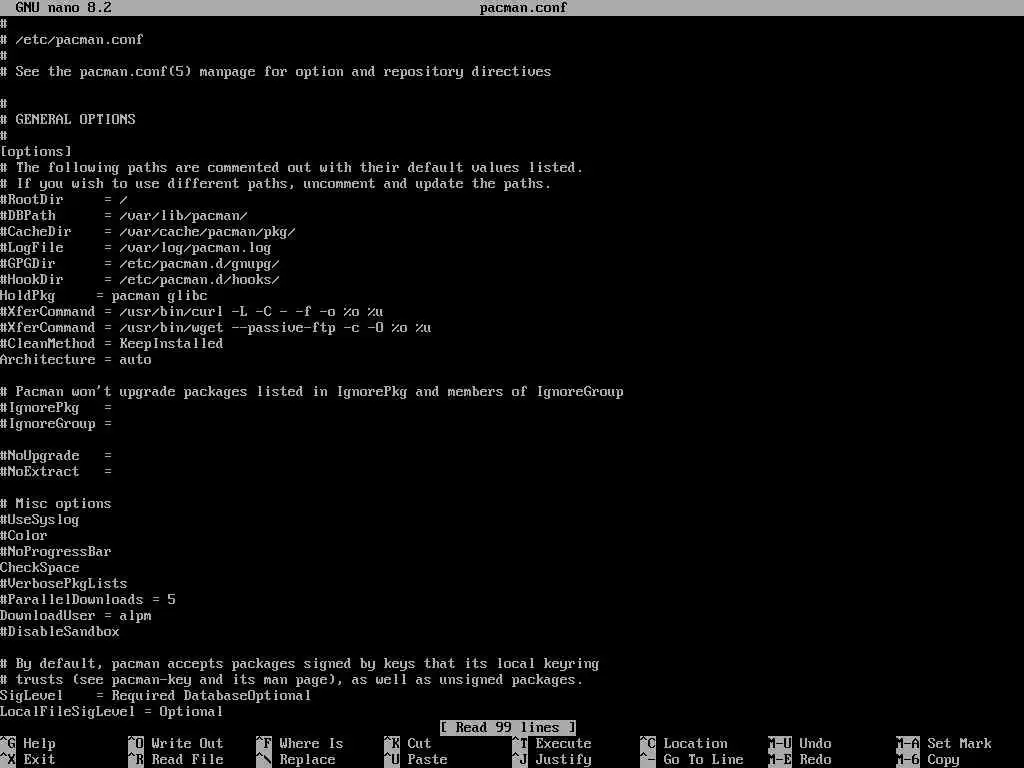Place cursor on the #CacheDir line
The height and width of the screenshot is (768, 1024).
click(148, 232)
